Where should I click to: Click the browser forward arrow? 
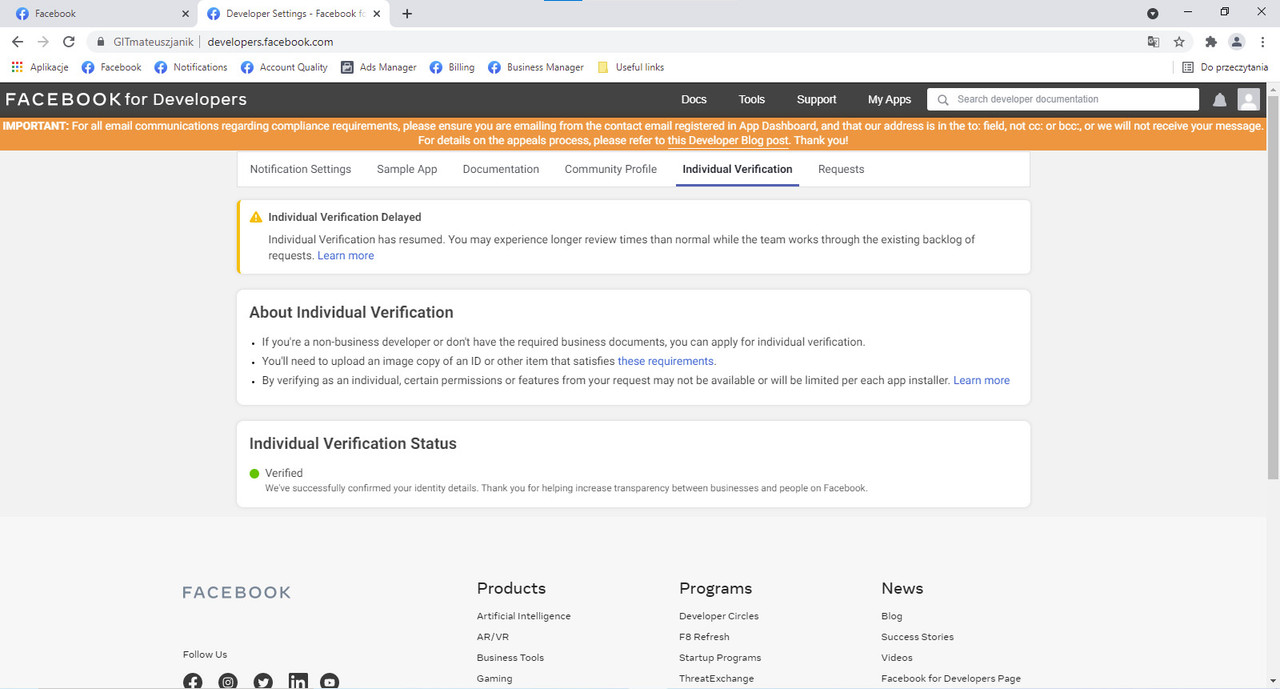(x=43, y=42)
